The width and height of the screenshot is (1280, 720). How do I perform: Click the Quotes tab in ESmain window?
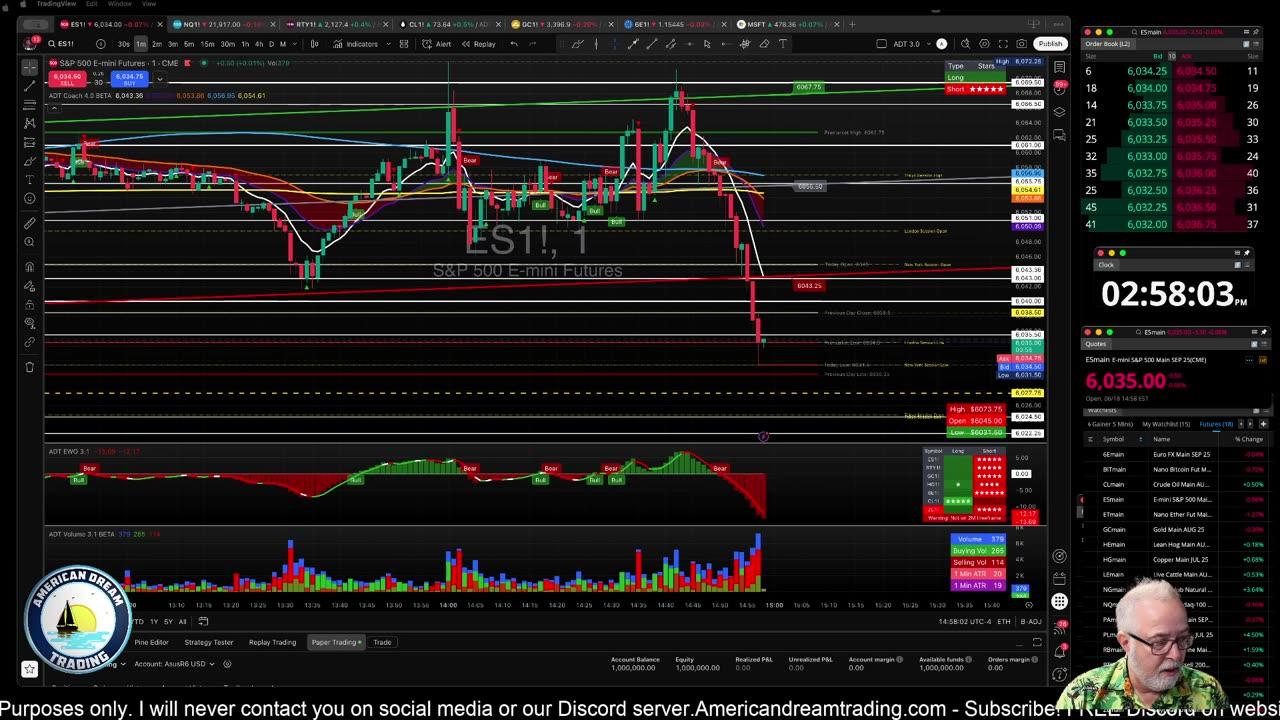pos(1096,344)
